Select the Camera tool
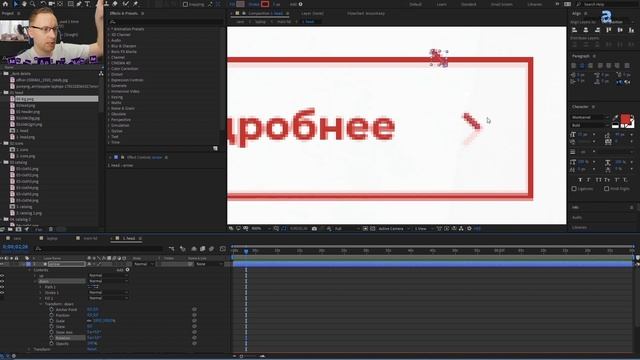Image resolution: width=640 pixels, height=360 pixels. pyautogui.click(x=52, y=4)
